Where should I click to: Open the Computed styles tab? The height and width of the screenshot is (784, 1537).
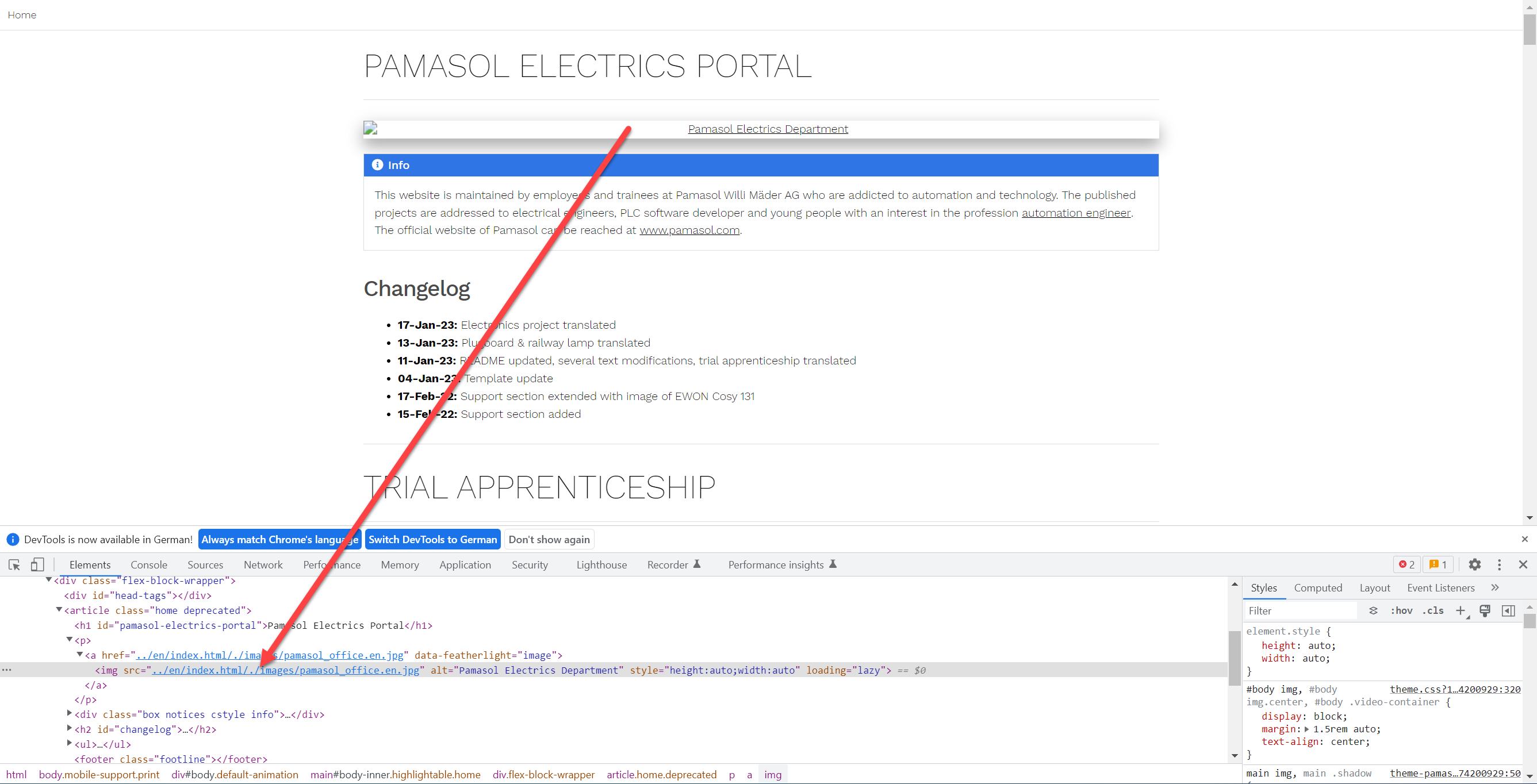[x=1318, y=588]
